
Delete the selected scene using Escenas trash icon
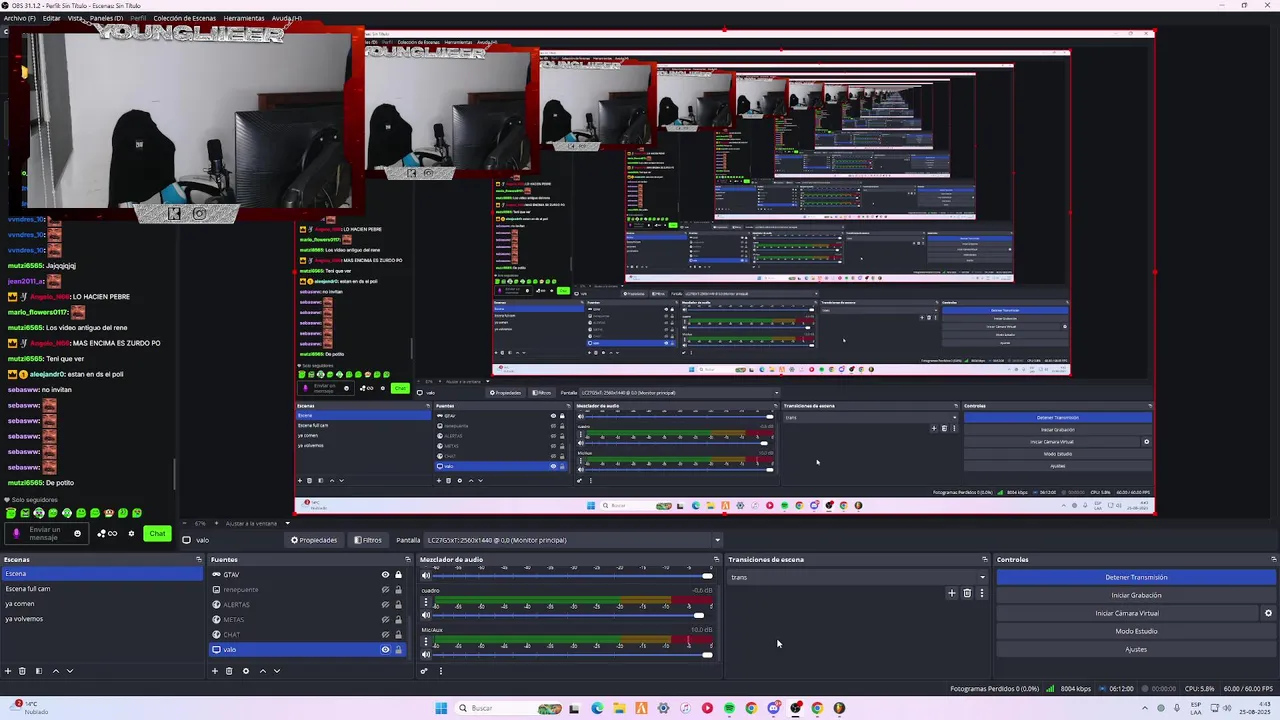(x=23, y=671)
